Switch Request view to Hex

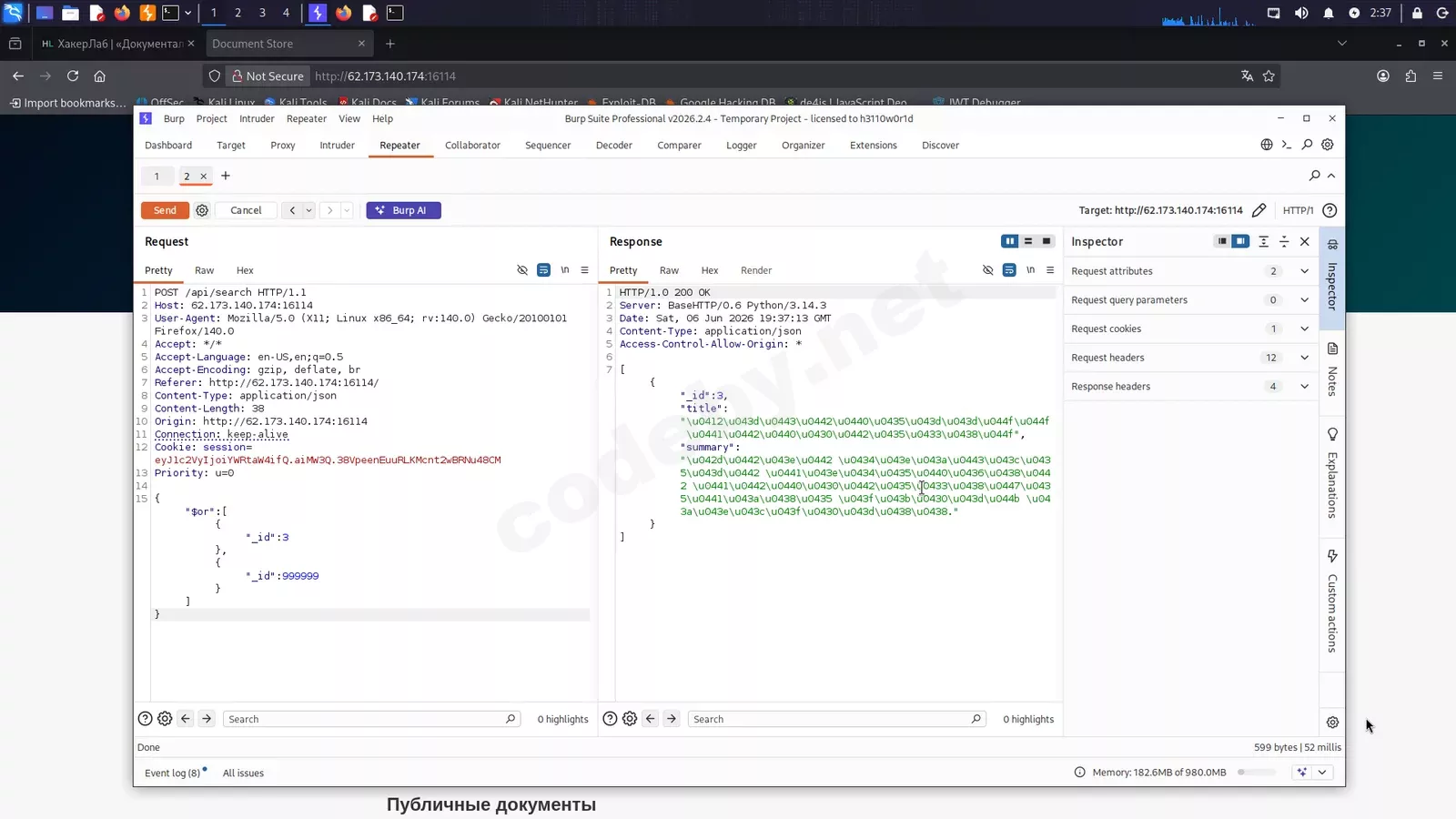[x=245, y=270]
